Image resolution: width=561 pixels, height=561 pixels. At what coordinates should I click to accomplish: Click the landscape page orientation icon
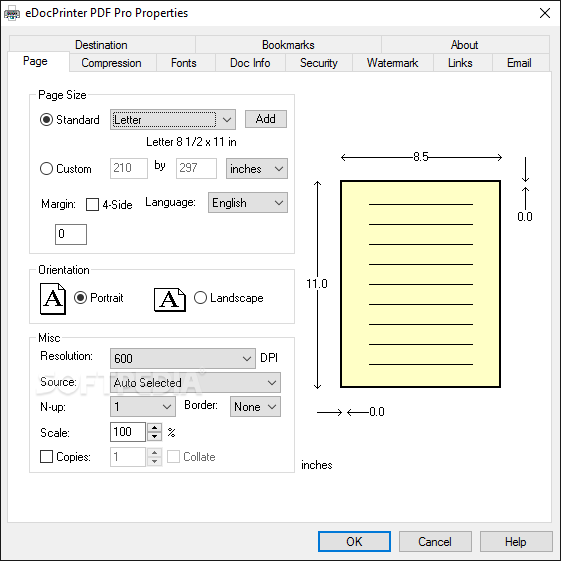coord(170,300)
